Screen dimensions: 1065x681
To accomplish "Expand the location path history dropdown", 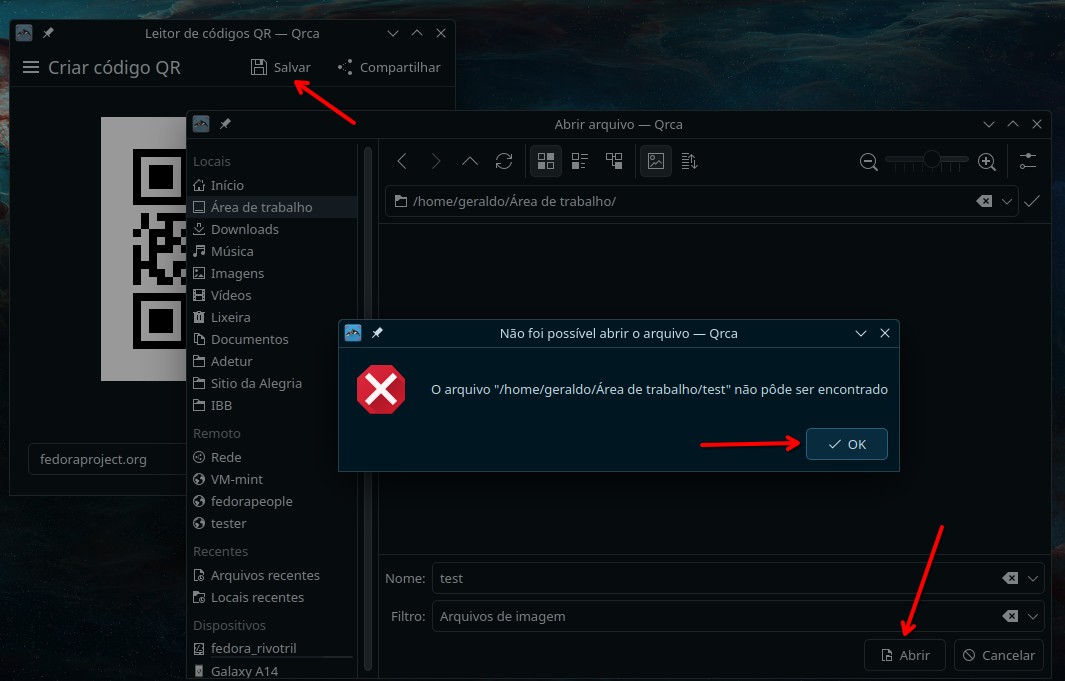I will click(x=1007, y=202).
